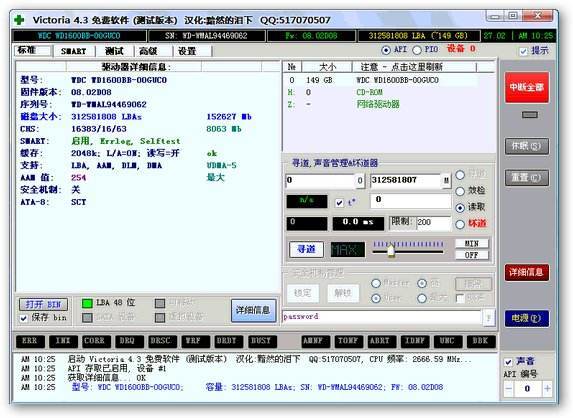Click the OFF acoustic button
This screenshot has height=418, width=573.
tap(471, 255)
